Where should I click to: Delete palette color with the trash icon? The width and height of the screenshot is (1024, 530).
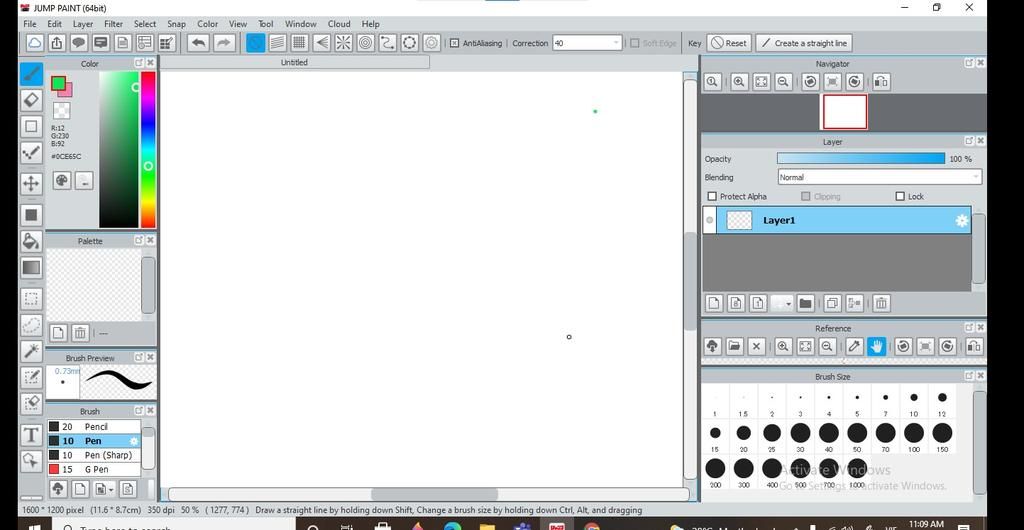pyautogui.click(x=80, y=333)
